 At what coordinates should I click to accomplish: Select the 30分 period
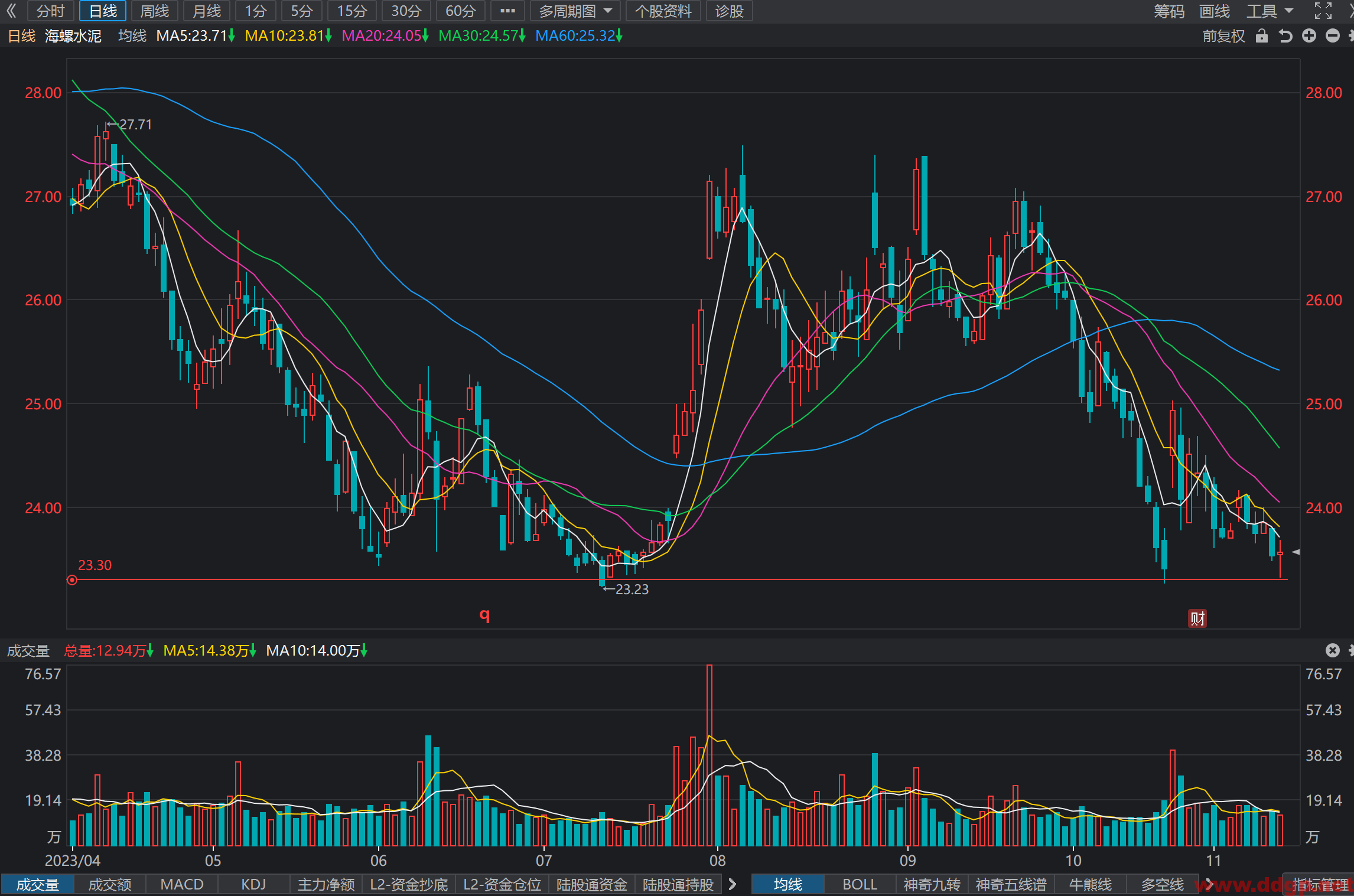click(x=406, y=11)
